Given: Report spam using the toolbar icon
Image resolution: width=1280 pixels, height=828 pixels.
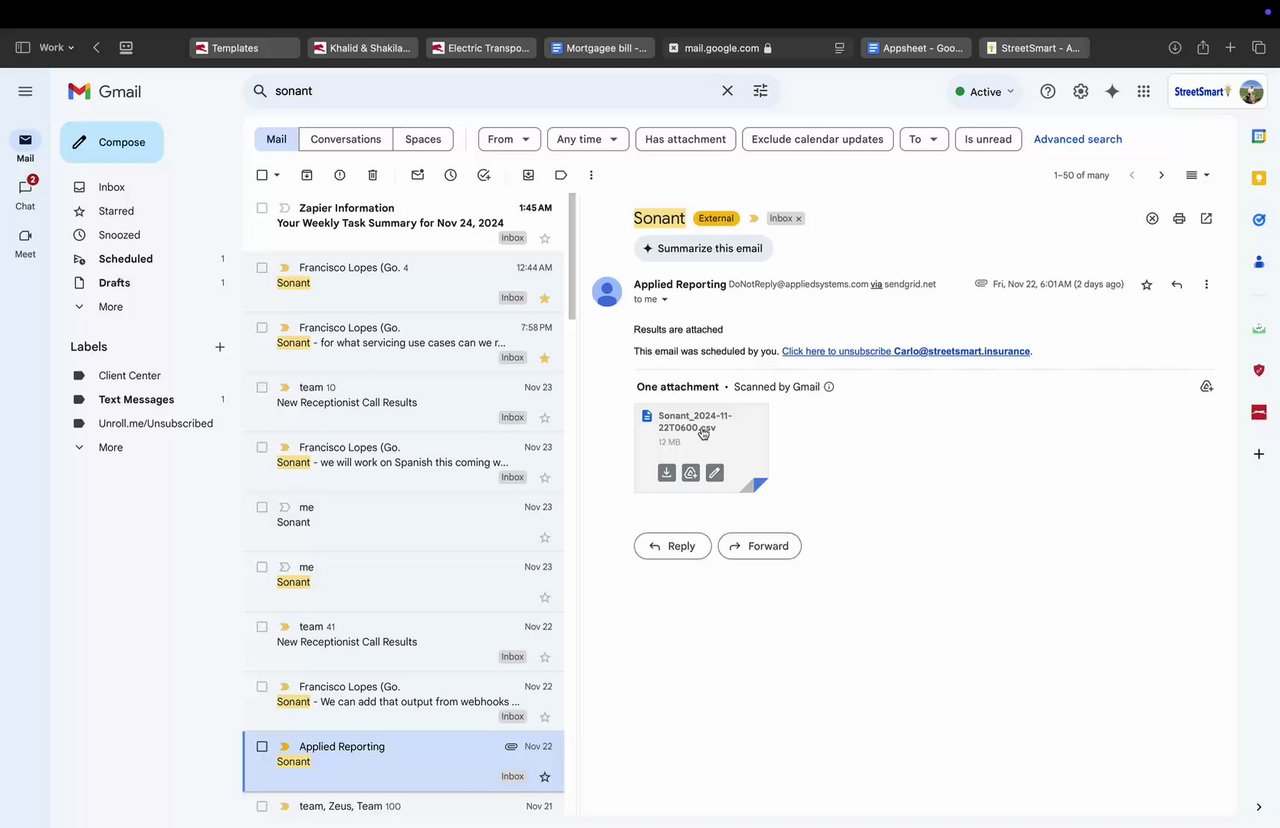Looking at the screenshot, I should tap(340, 175).
